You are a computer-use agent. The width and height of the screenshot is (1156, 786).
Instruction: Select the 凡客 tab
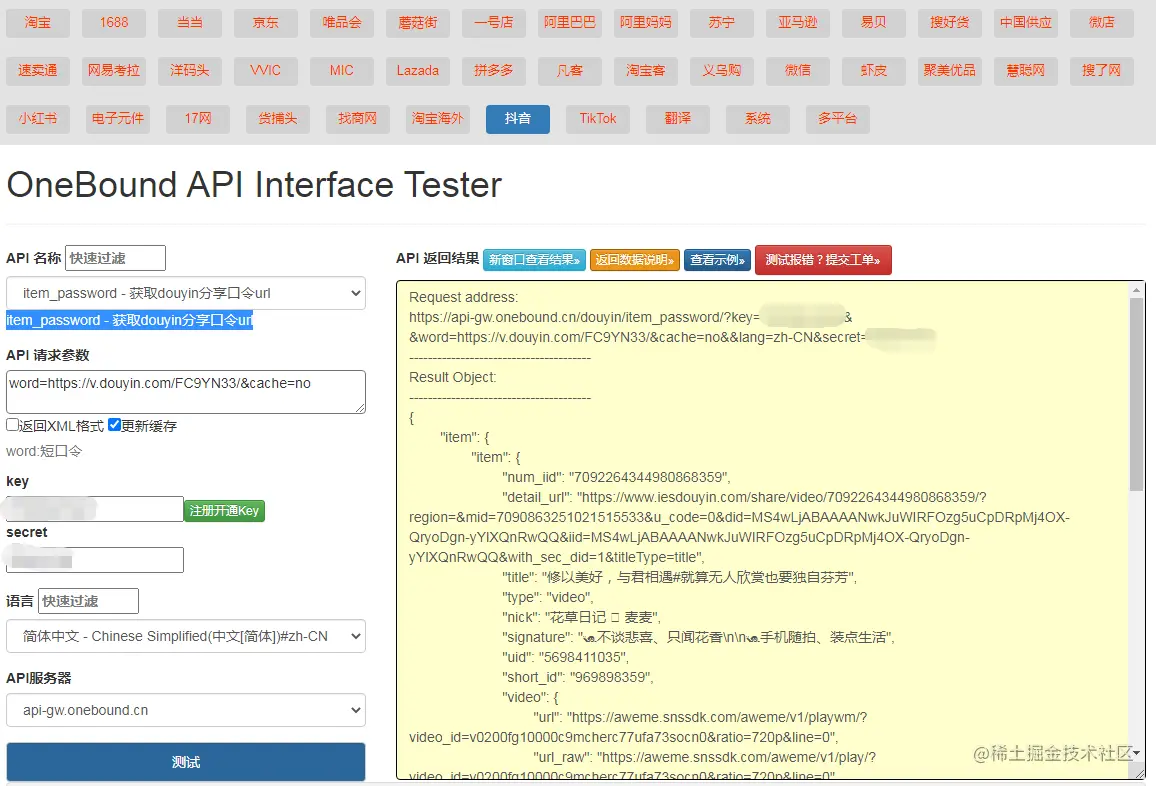coord(569,71)
